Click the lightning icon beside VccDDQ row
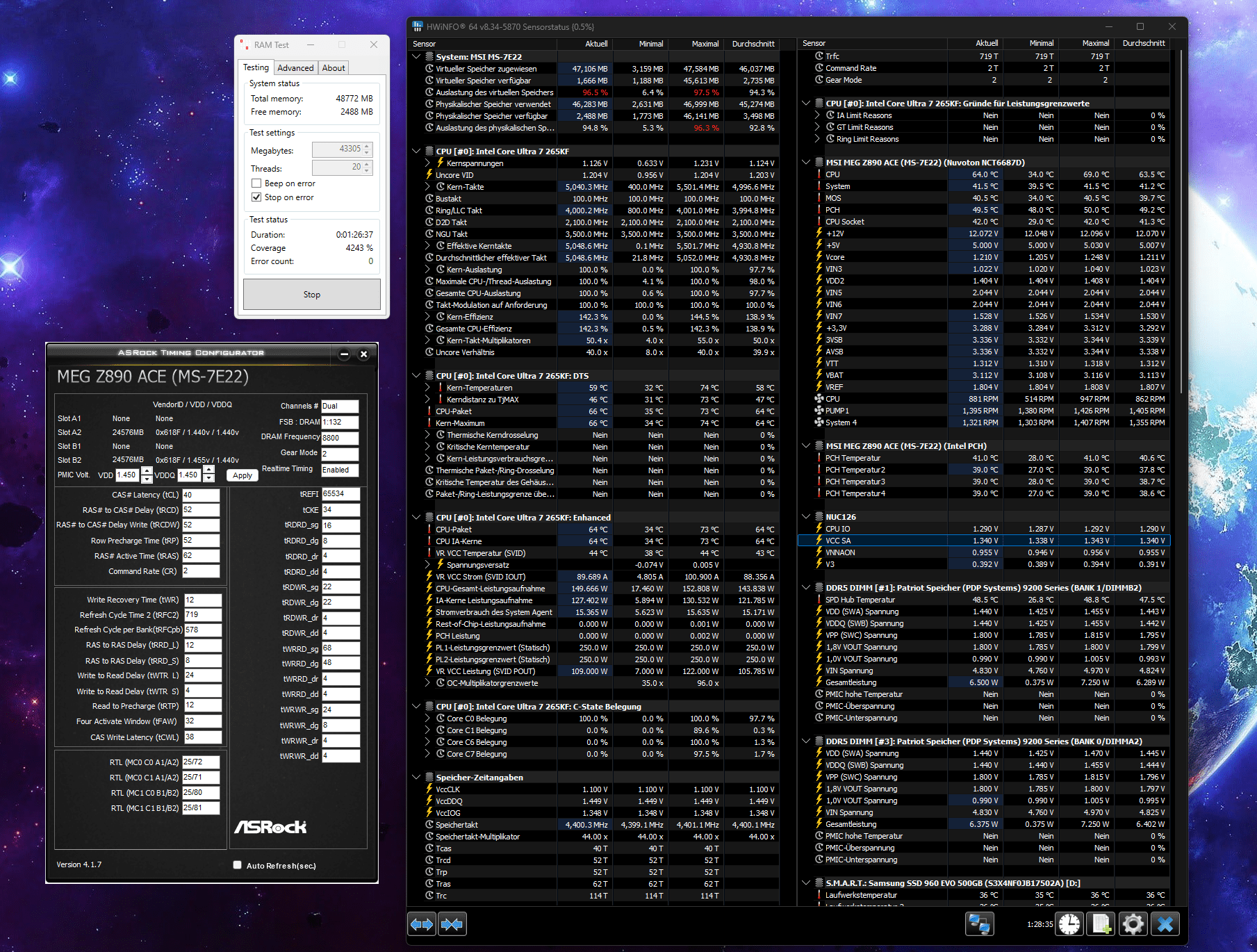Image resolution: width=1257 pixels, height=952 pixels. pyautogui.click(x=429, y=801)
